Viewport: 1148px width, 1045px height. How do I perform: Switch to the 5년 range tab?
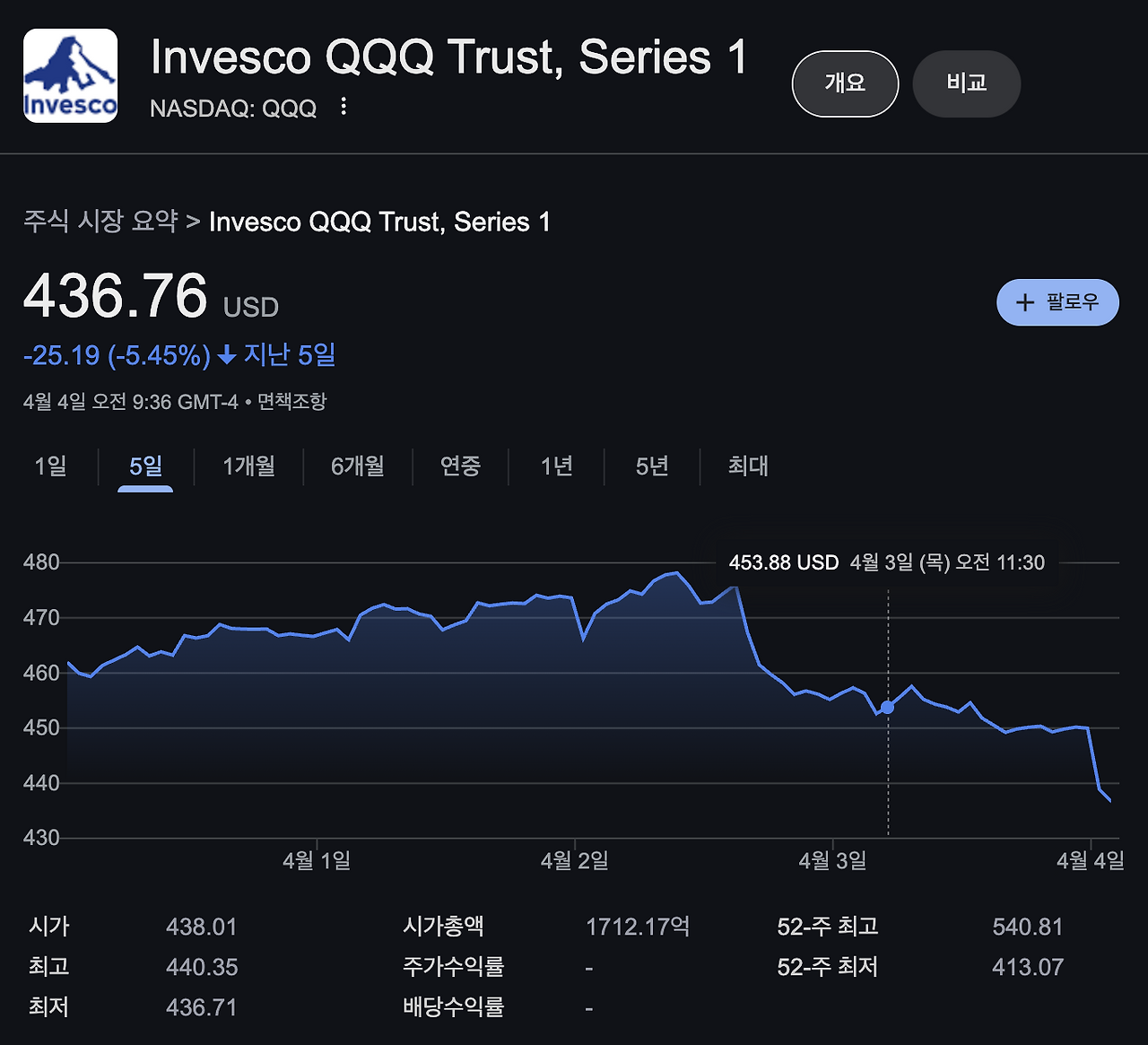click(x=652, y=466)
